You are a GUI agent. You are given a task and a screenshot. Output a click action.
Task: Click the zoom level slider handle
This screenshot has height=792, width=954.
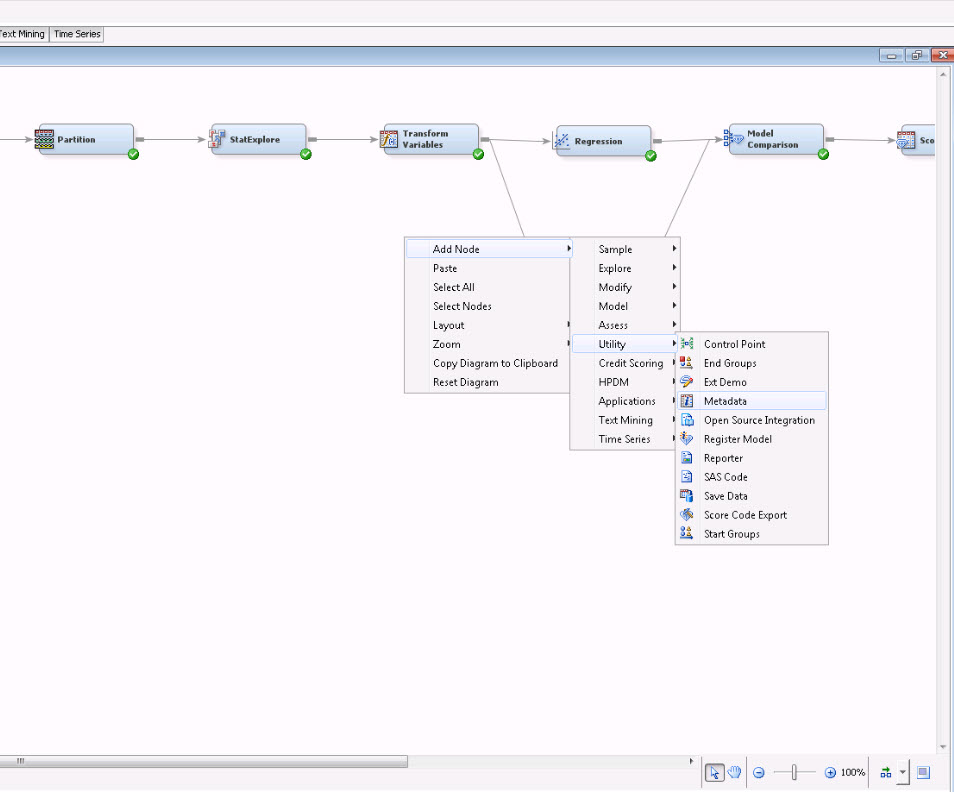tap(795, 772)
